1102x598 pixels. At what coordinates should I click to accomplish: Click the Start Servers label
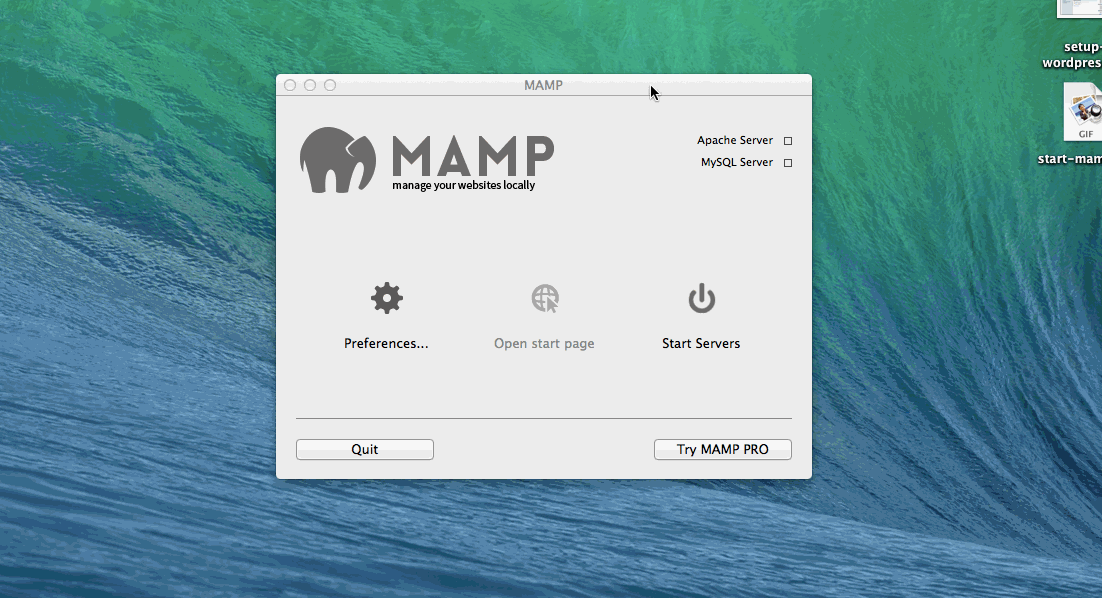coord(701,343)
